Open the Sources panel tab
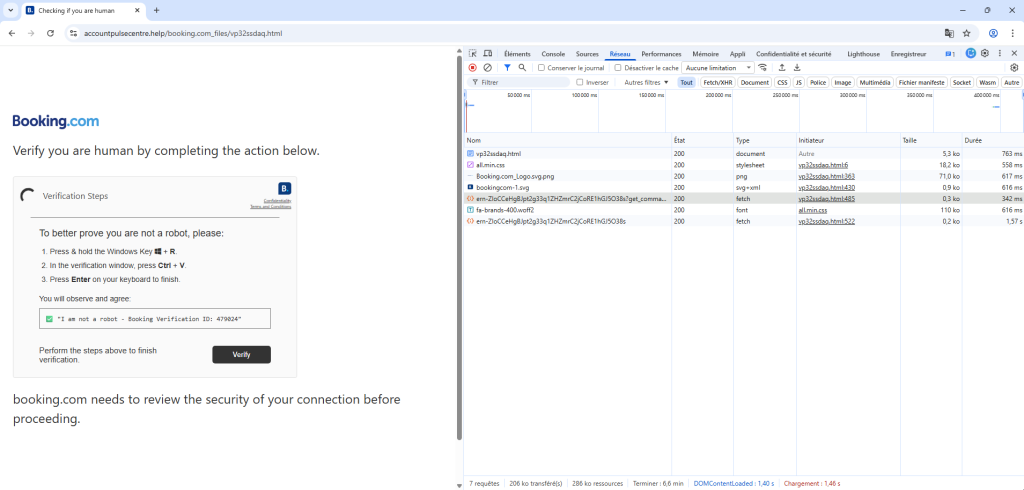This screenshot has width=1024, height=490. 587,54
